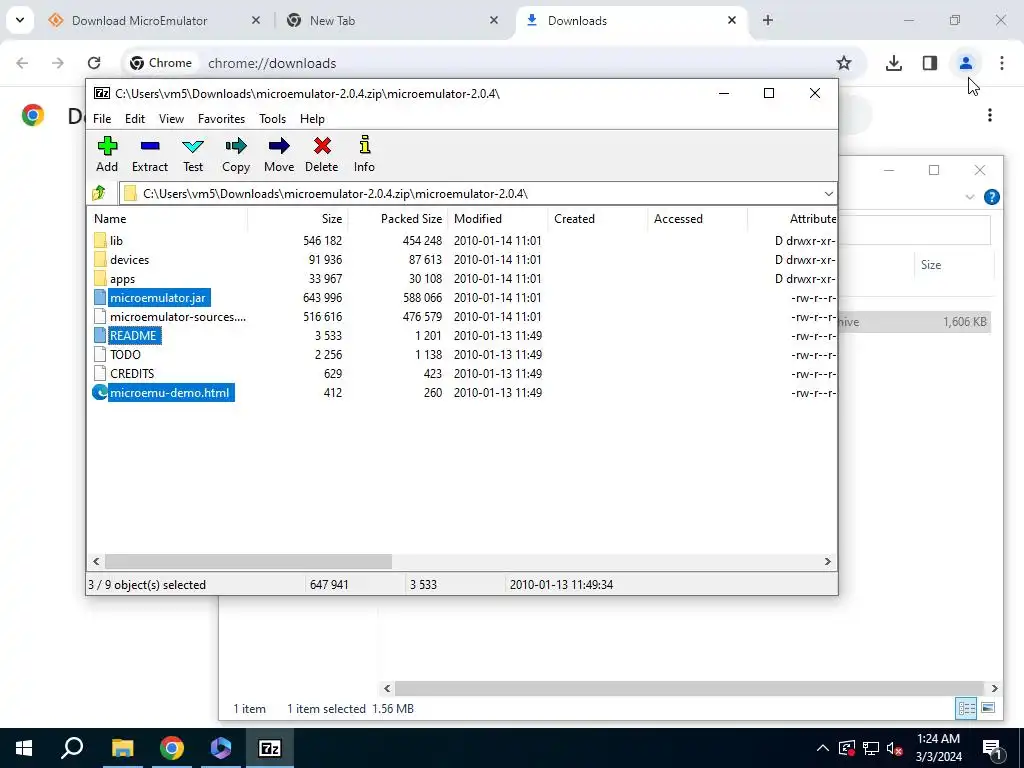Image resolution: width=1024 pixels, height=768 pixels.
Task: Click the red Delete icon
Action: click(322, 146)
